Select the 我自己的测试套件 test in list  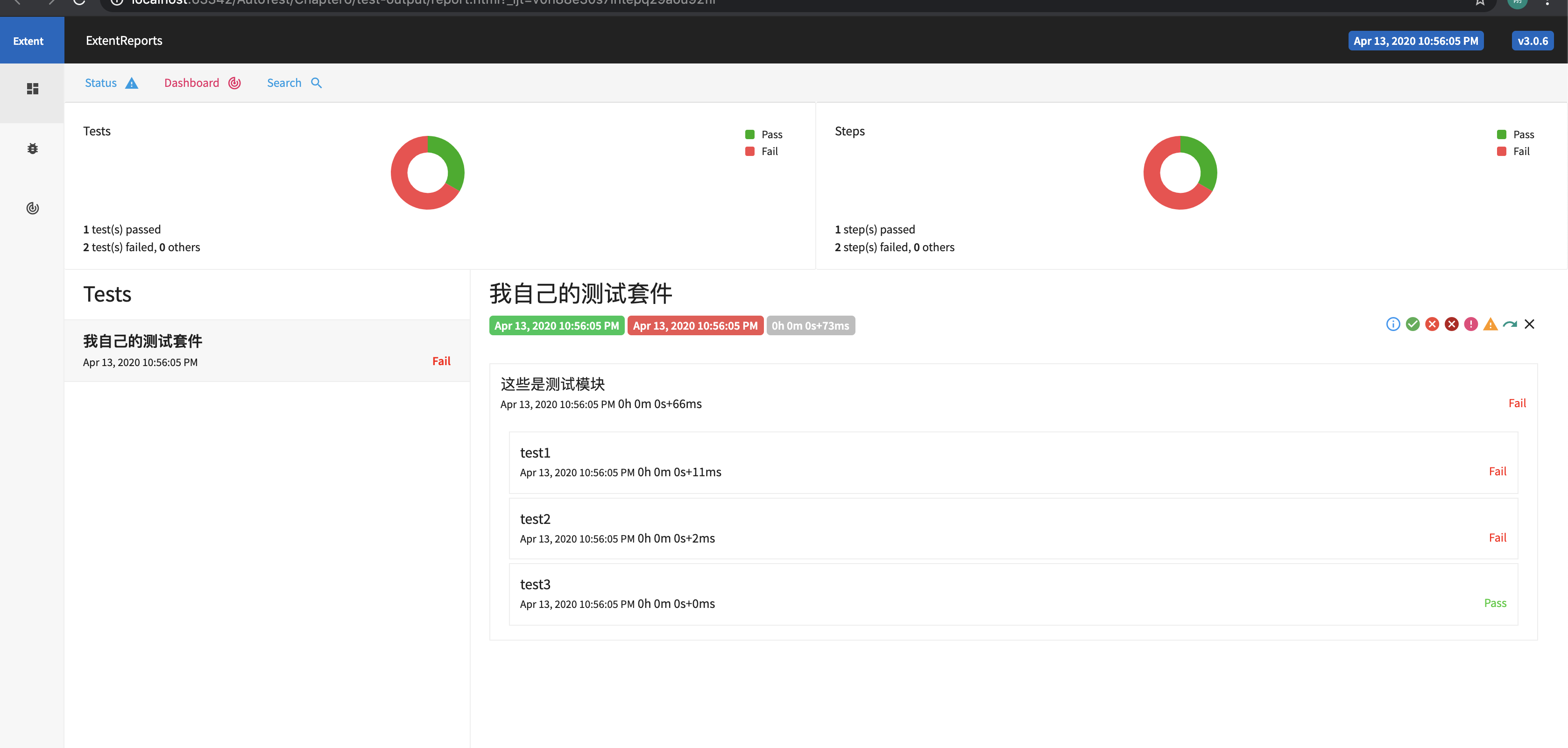267,351
